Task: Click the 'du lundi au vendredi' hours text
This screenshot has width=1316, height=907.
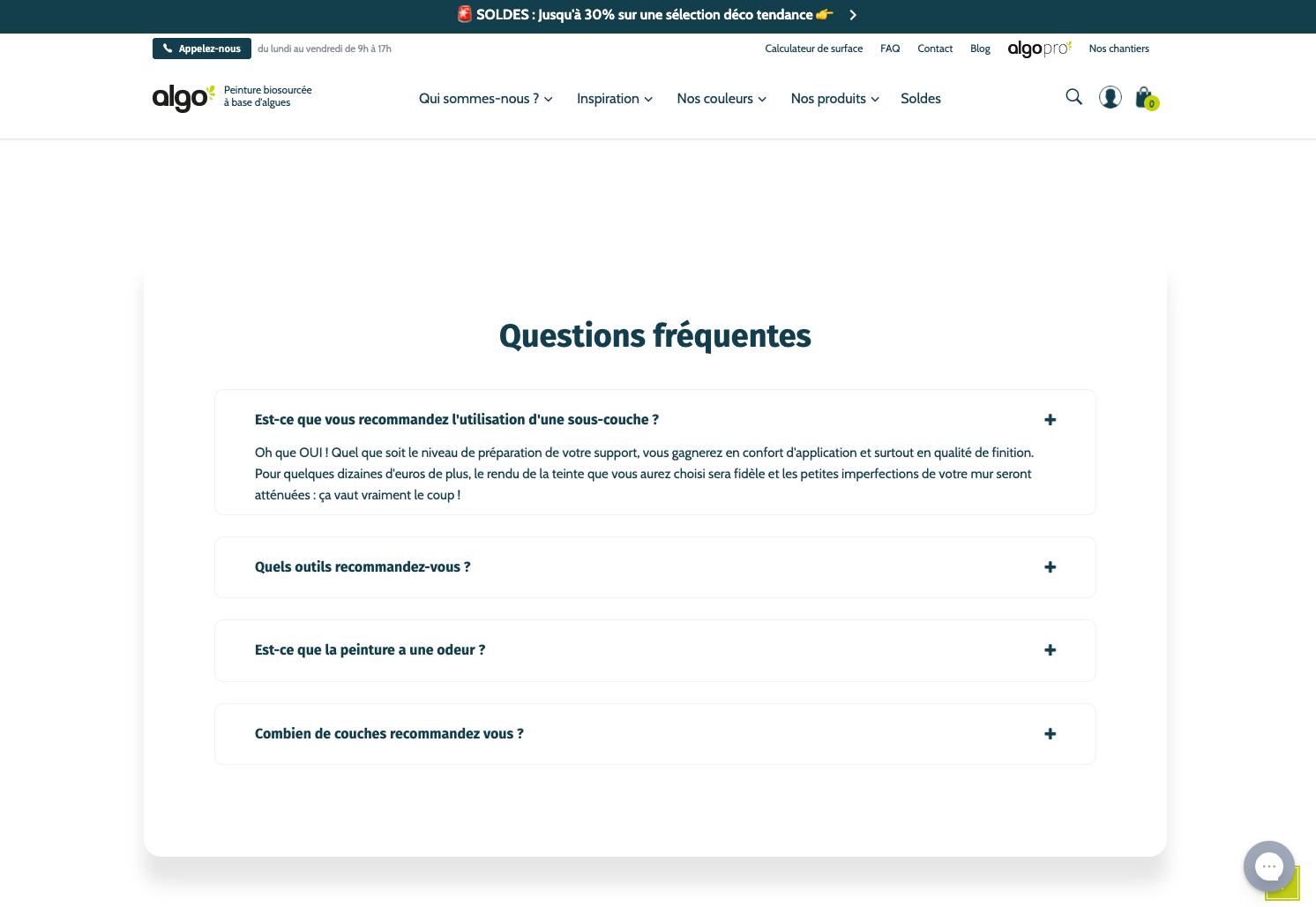Action: click(x=325, y=49)
